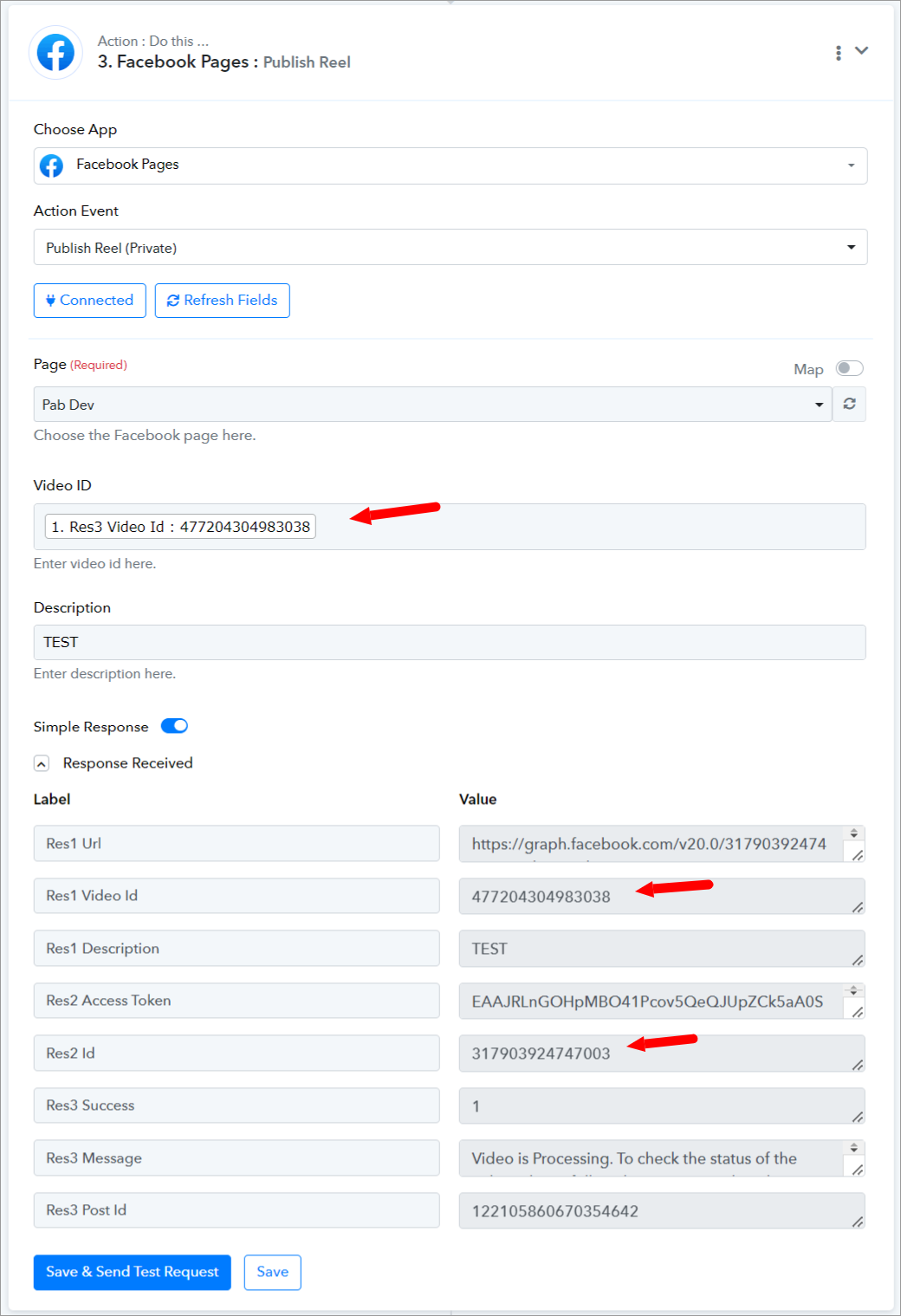Click the resize handle of the Res1 Video Id value

857,907
